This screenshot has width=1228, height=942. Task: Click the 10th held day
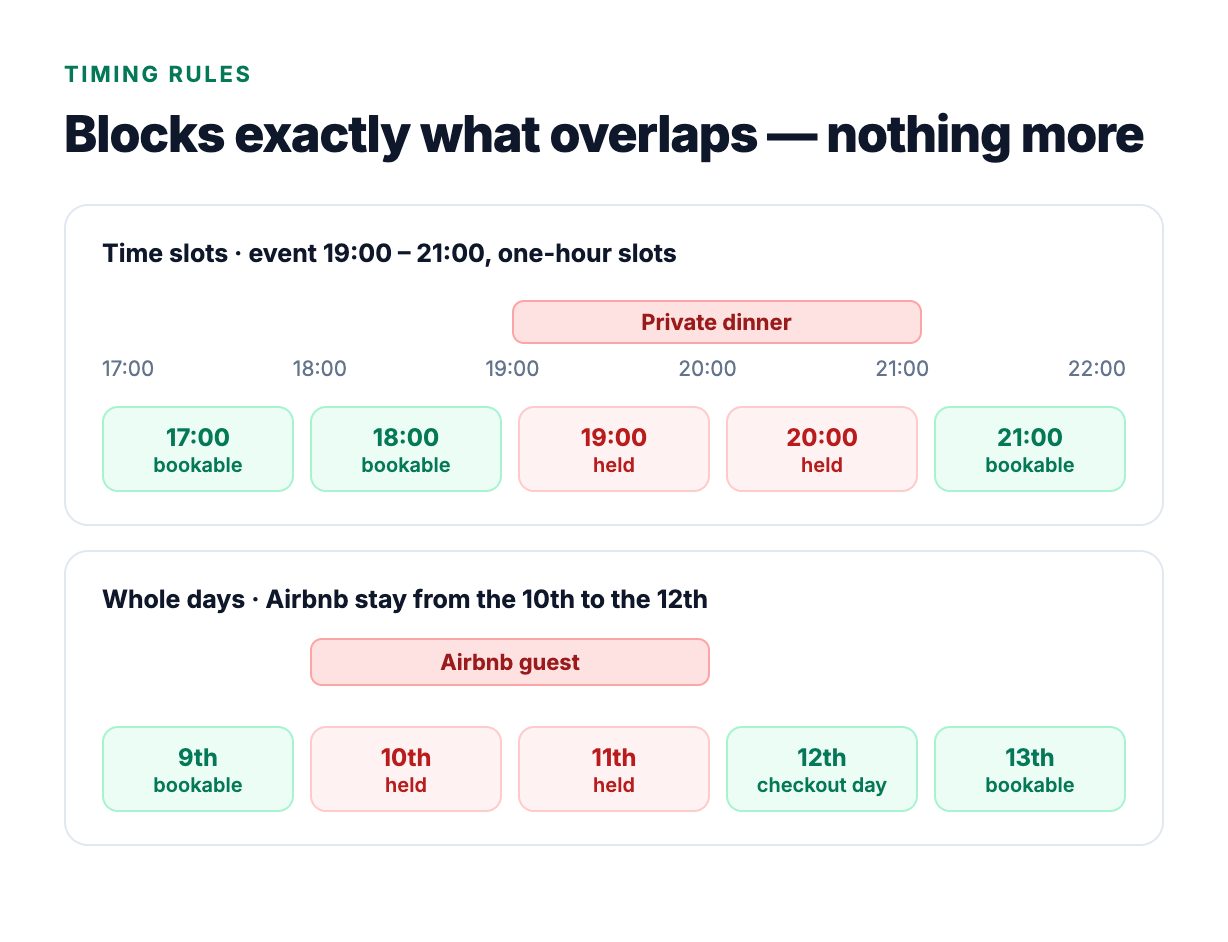[406, 769]
